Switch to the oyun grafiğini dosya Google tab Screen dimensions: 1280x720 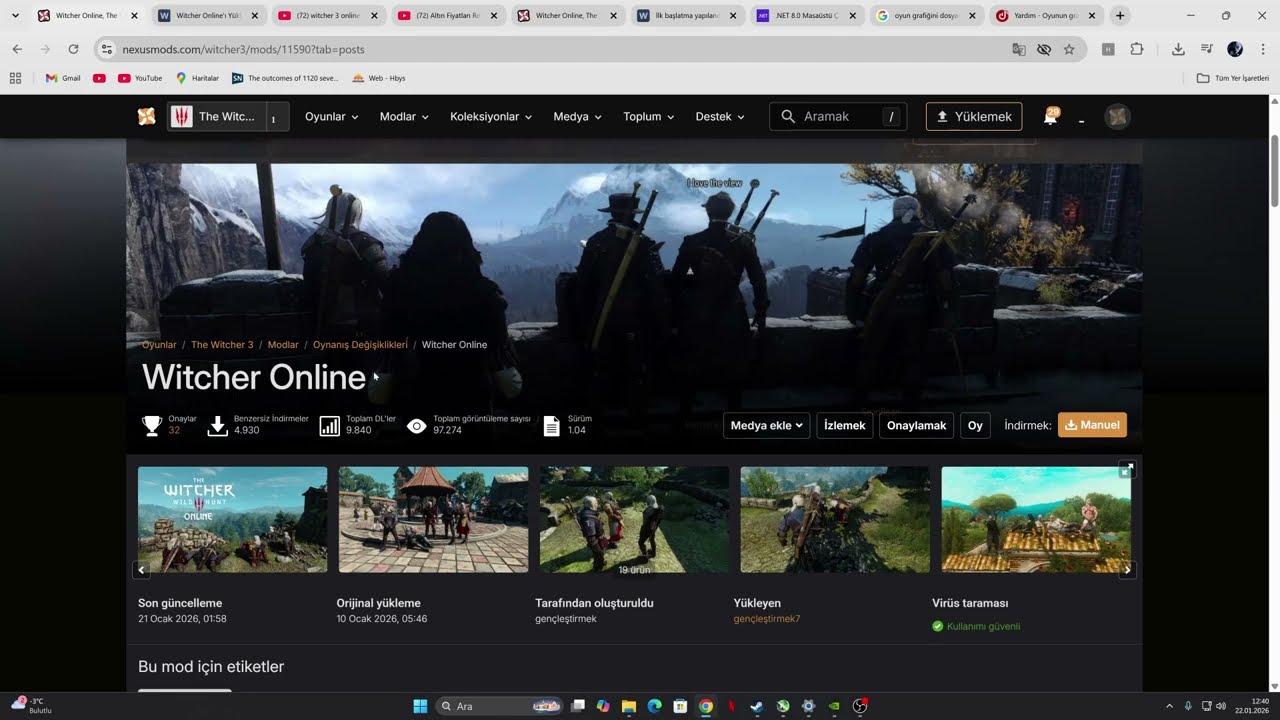click(926, 16)
